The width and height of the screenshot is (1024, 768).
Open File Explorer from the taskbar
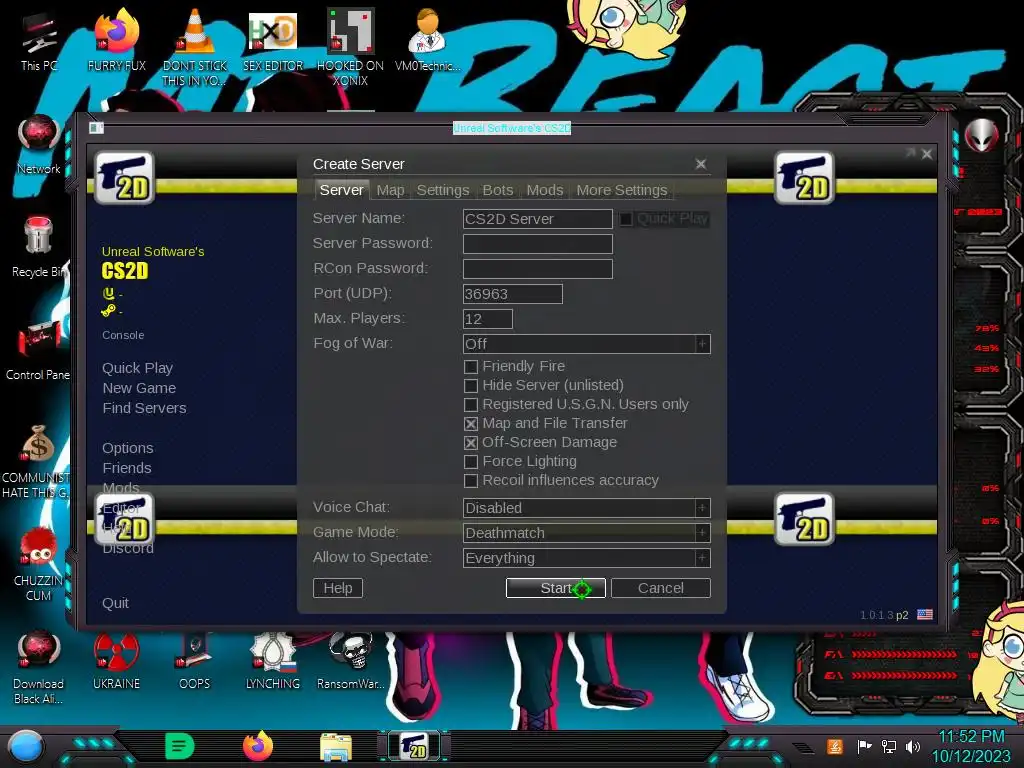tap(336, 747)
